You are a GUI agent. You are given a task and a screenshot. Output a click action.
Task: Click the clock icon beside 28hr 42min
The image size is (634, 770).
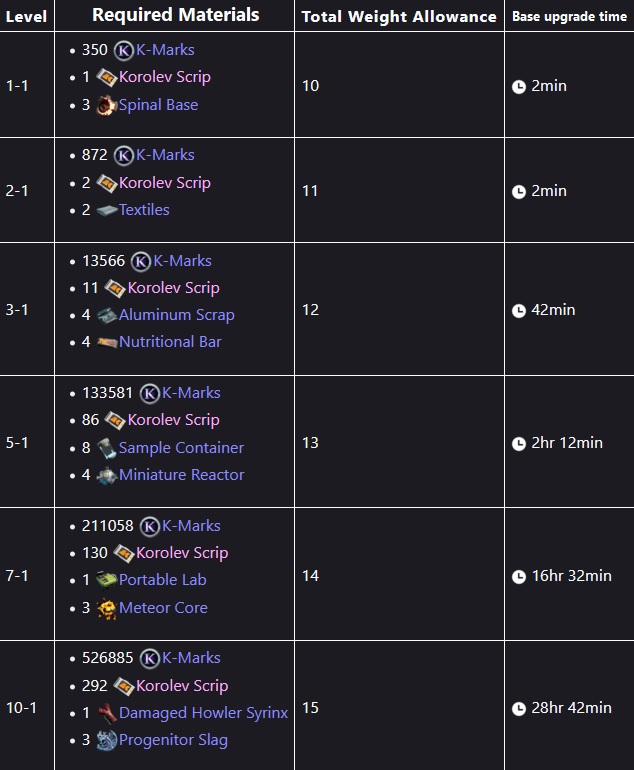pyautogui.click(x=519, y=709)
